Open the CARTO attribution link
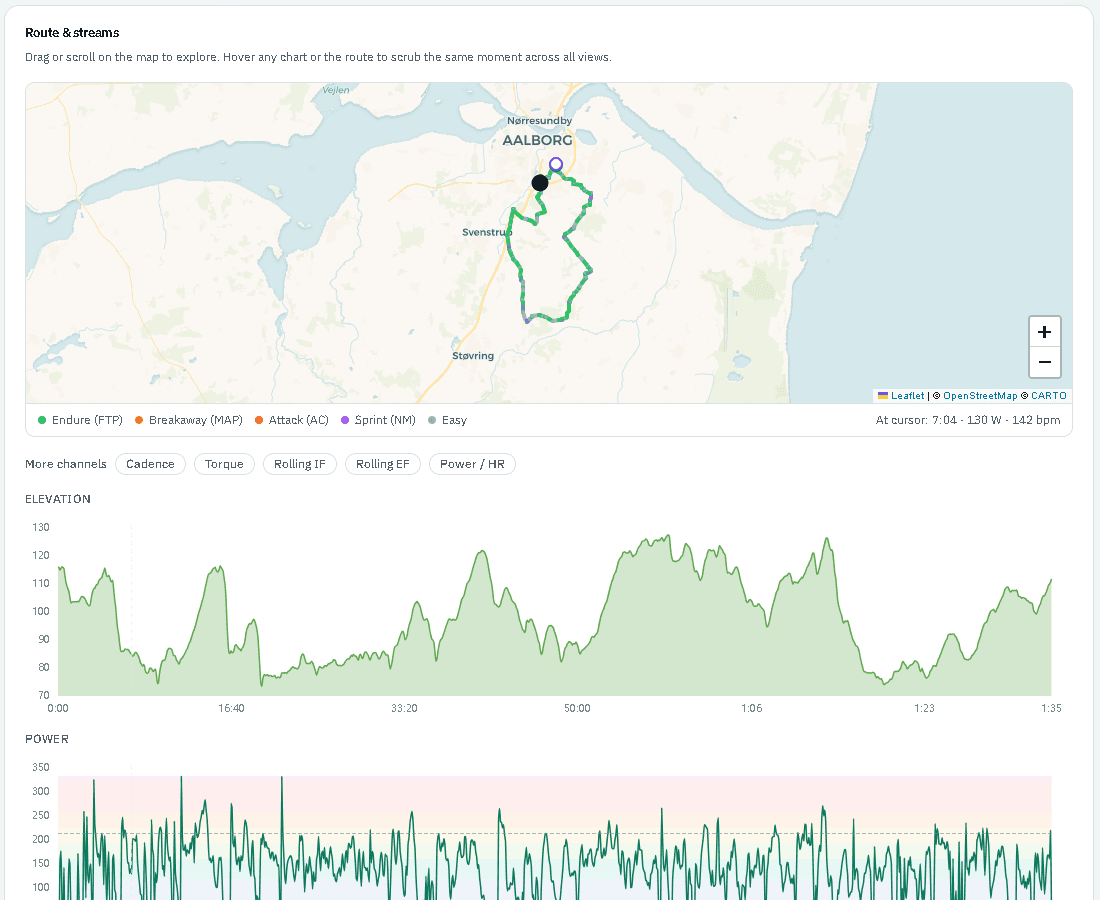 [1049, 396]
